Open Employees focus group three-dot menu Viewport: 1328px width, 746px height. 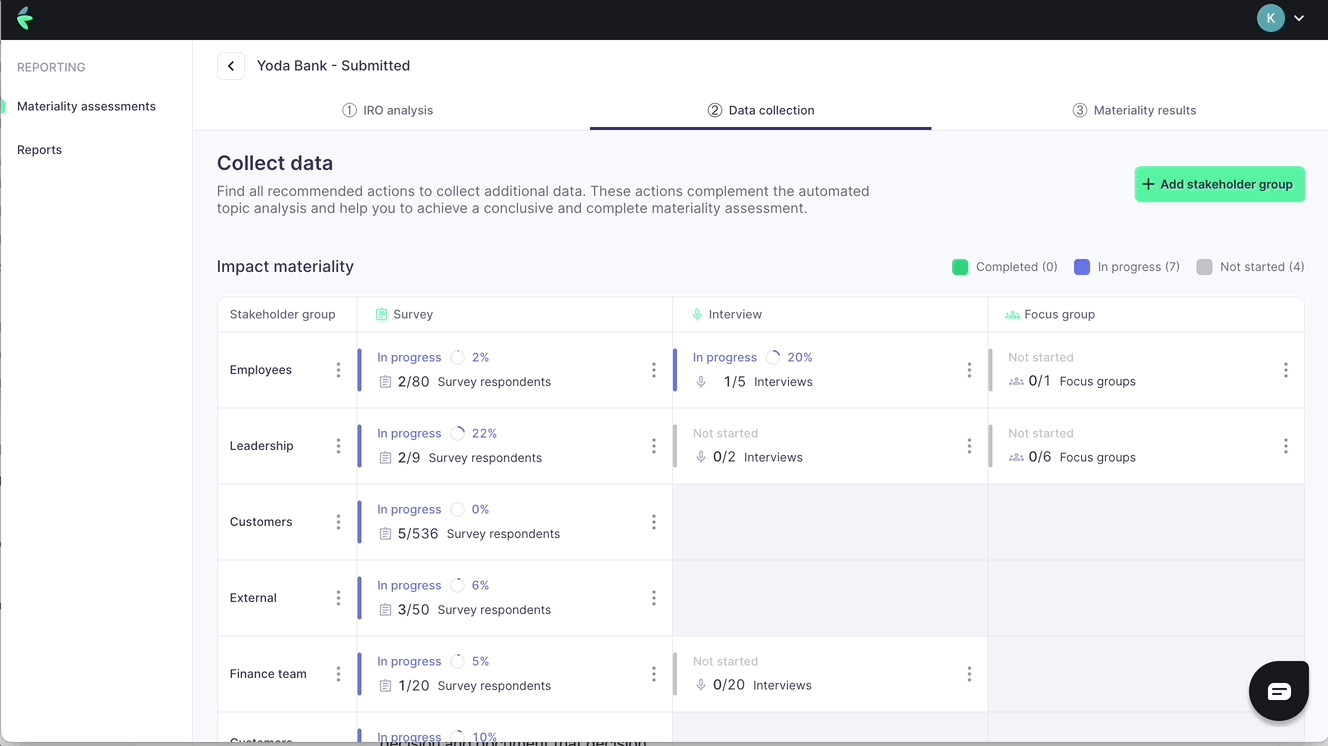[1286, 370]
